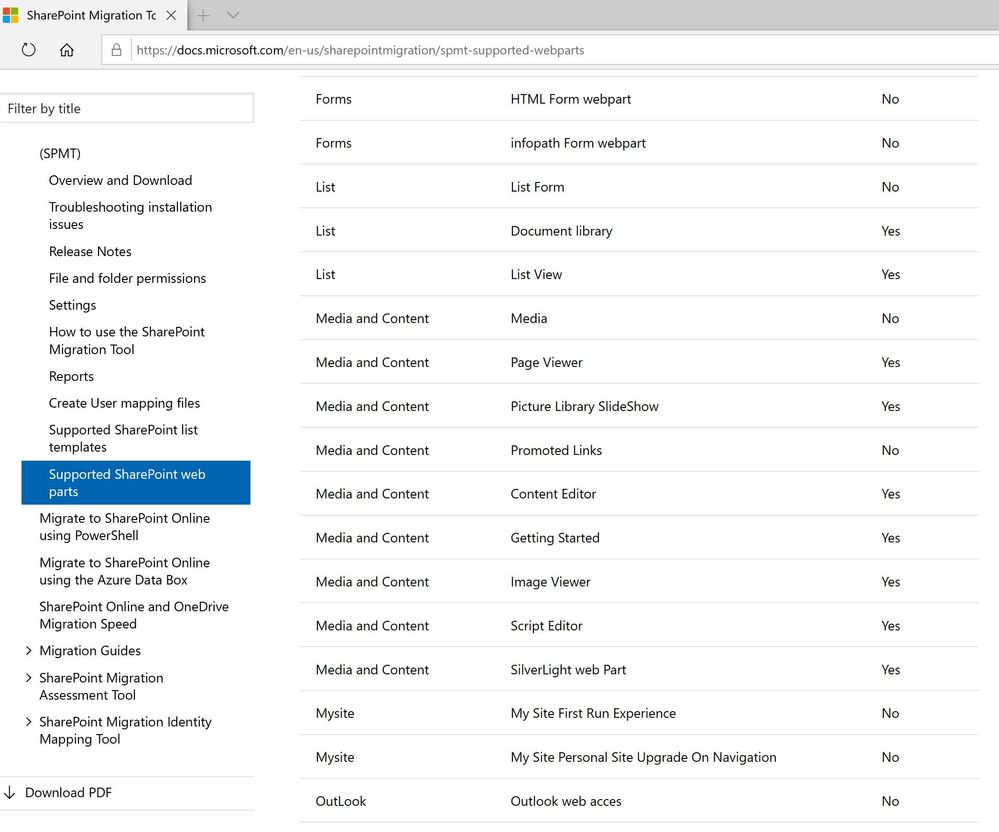Open Overview and Download page
Image resolution: width=999 pixels, height=832 pixels.
tap(120, 180)
